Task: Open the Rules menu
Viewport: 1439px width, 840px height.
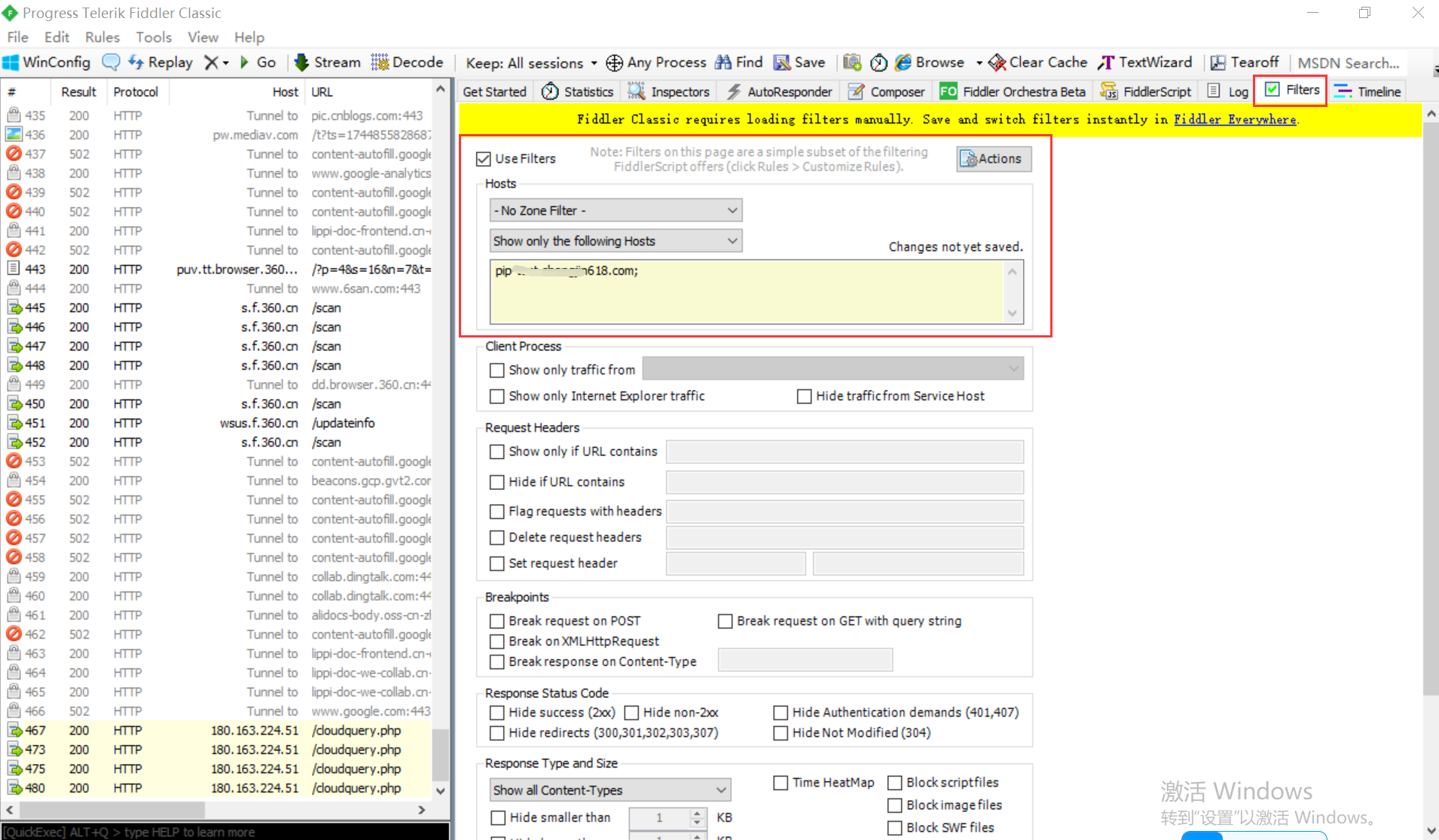Action: click(102, 37)
